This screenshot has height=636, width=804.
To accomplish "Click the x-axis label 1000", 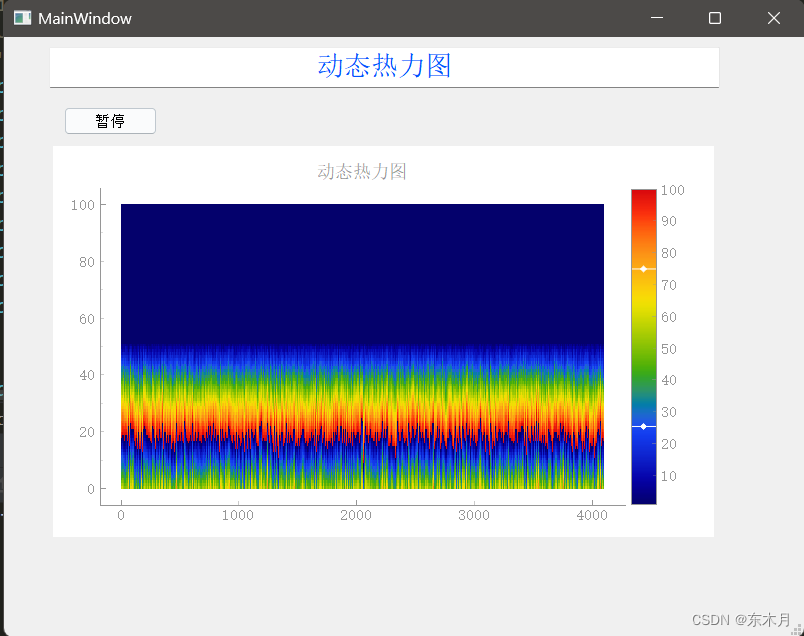I will pyautogui.click(x=238, y=515).
